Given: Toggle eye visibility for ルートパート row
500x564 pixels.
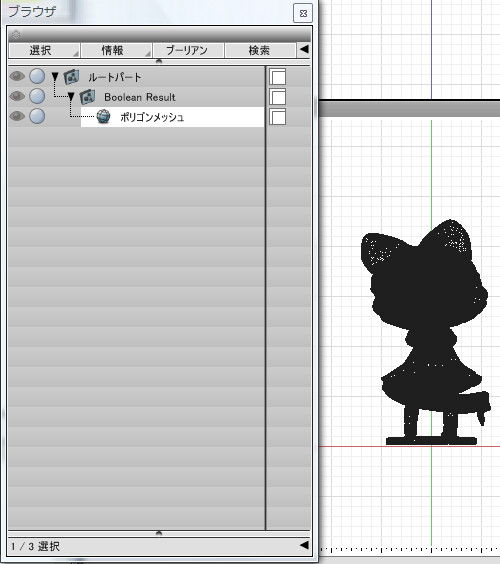Looking at the screenshot, I should [x=17, y=76].
